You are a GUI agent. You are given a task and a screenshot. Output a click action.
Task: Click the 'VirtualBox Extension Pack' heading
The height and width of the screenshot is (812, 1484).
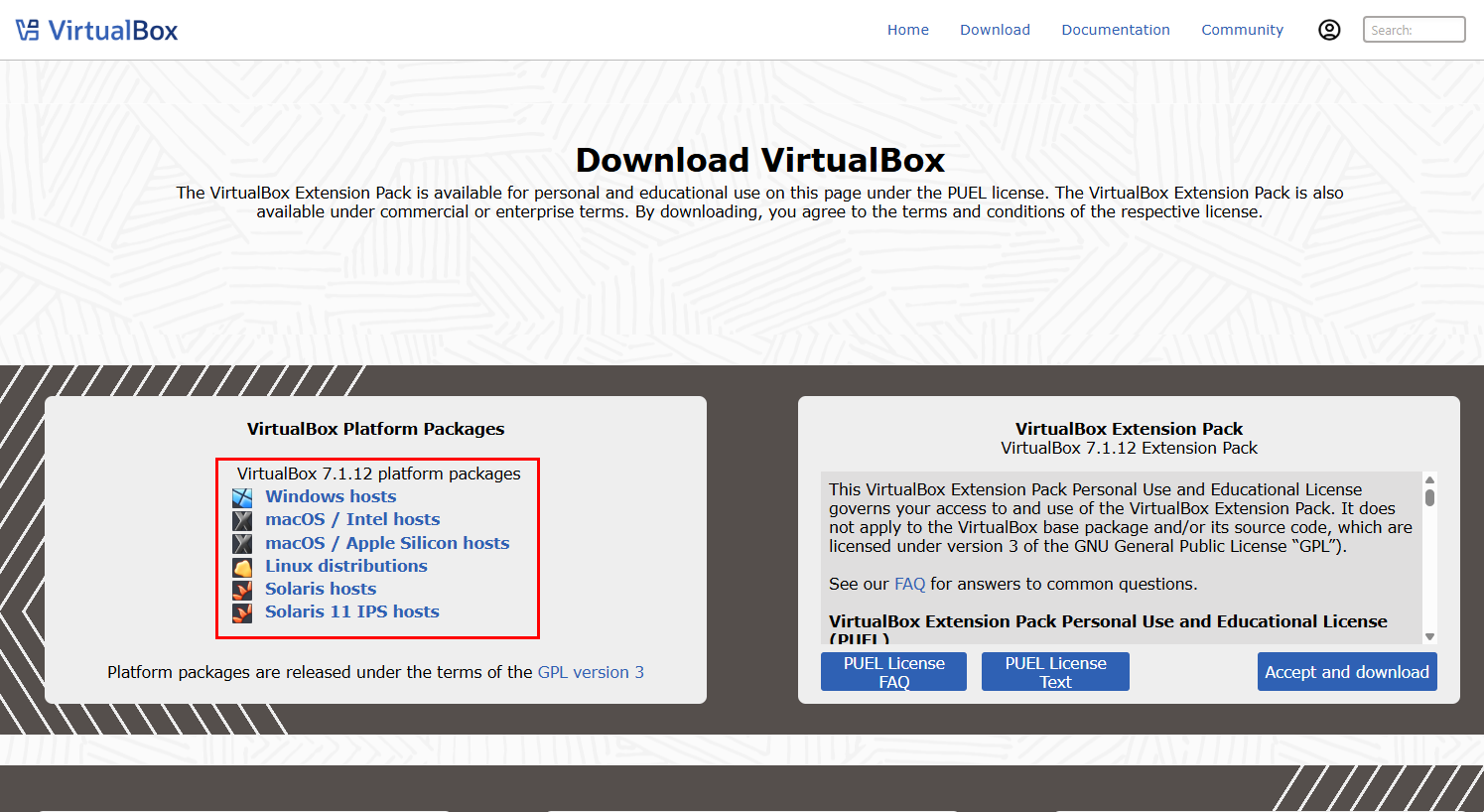[x=1129, y=429]
